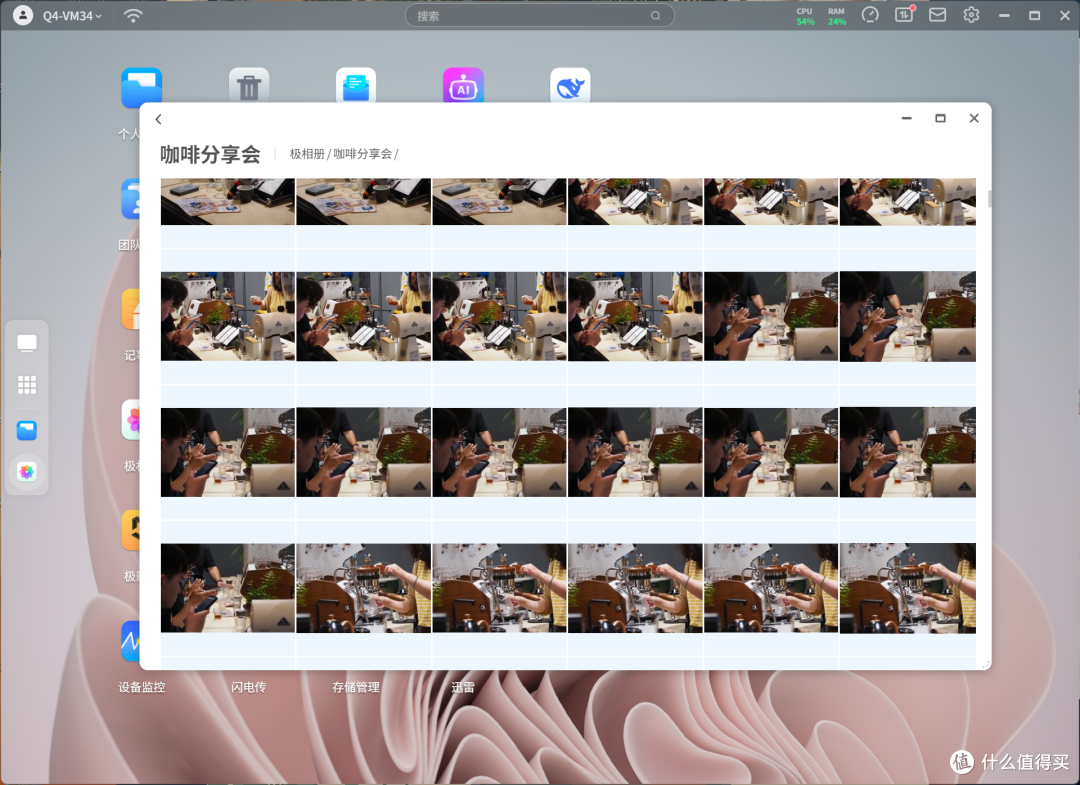Launch the AI assistant desktop icon
1080x785 pixels.
coord(464,86)
